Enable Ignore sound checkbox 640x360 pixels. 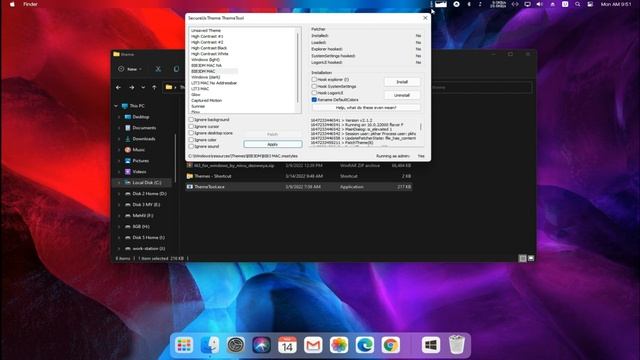click(x=191, y=146)
